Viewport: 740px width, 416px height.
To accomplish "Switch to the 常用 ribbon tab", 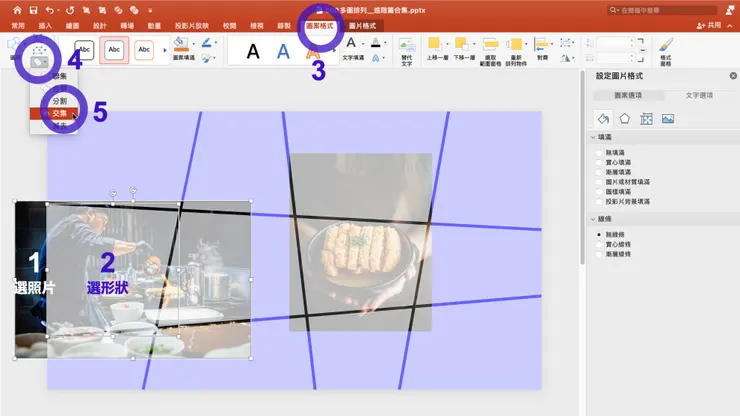I will coord(18,25).
